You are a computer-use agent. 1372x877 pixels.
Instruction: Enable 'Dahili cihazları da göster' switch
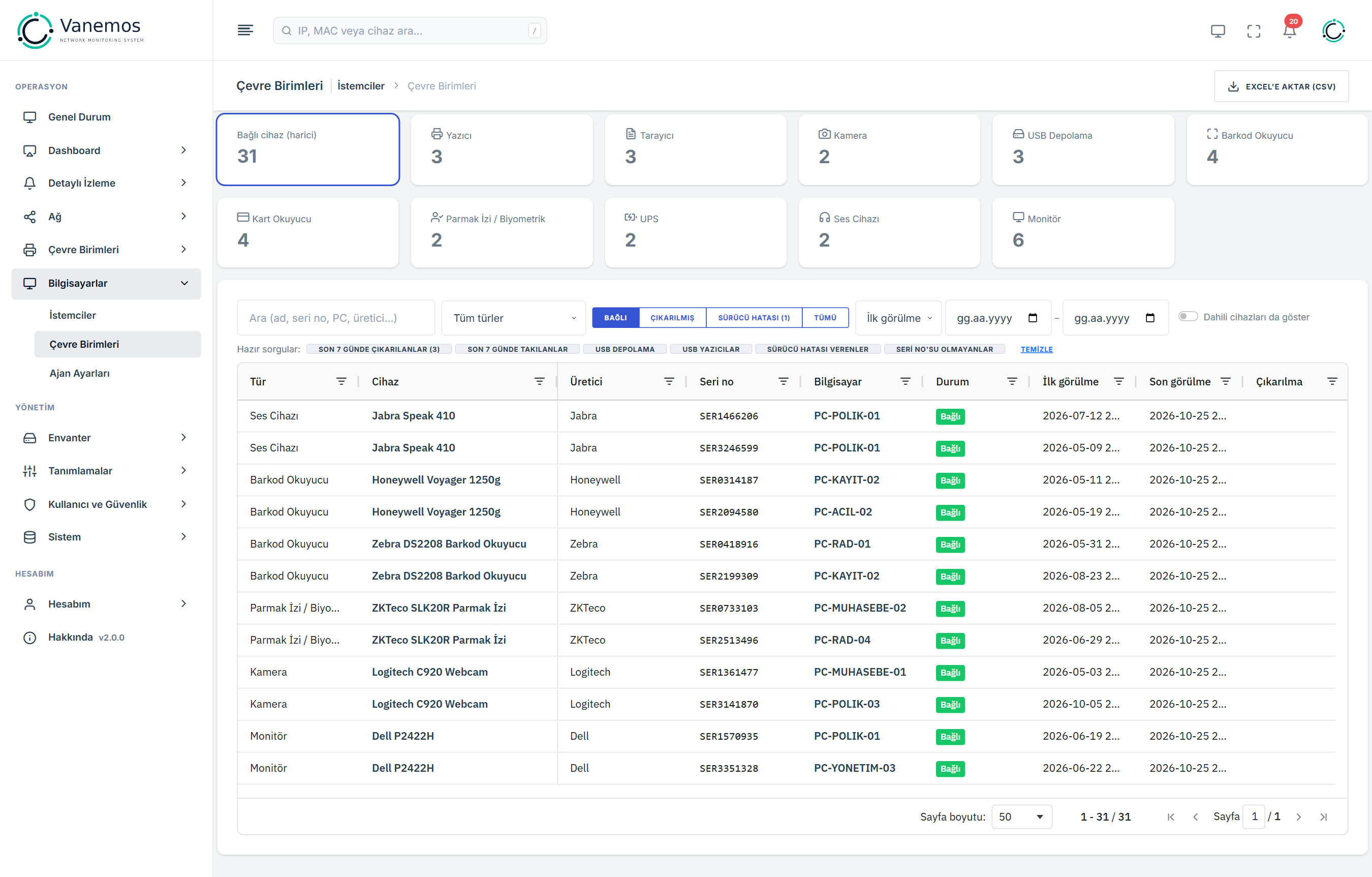1188,316
